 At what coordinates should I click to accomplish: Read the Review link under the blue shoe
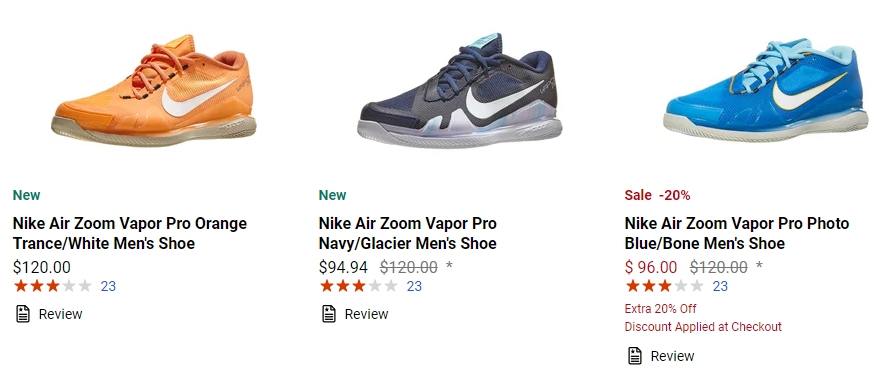pos(672,356)
